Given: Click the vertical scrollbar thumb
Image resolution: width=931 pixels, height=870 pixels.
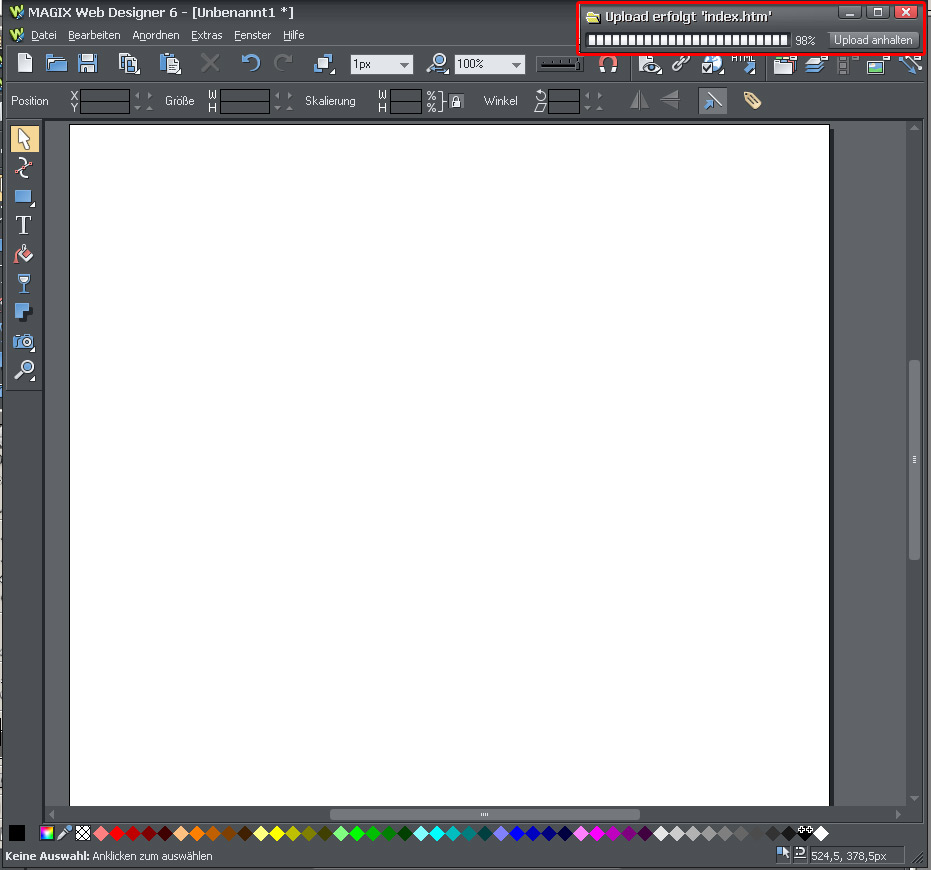Looking at the screenshot, I should coord(914,460).
